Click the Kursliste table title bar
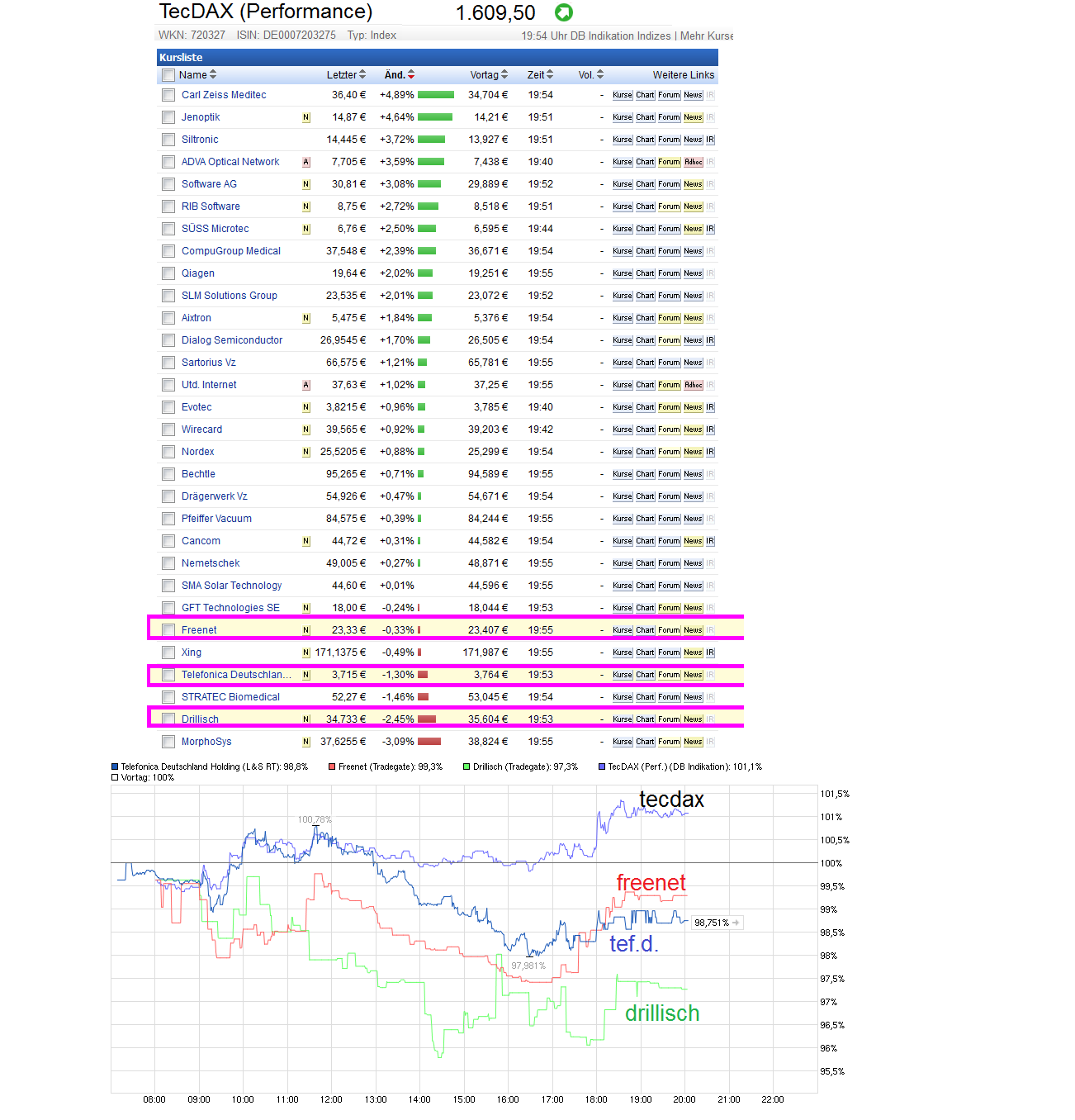Image resolution: width=1075 pixels, height=1120 pixels. click(438, 57)
